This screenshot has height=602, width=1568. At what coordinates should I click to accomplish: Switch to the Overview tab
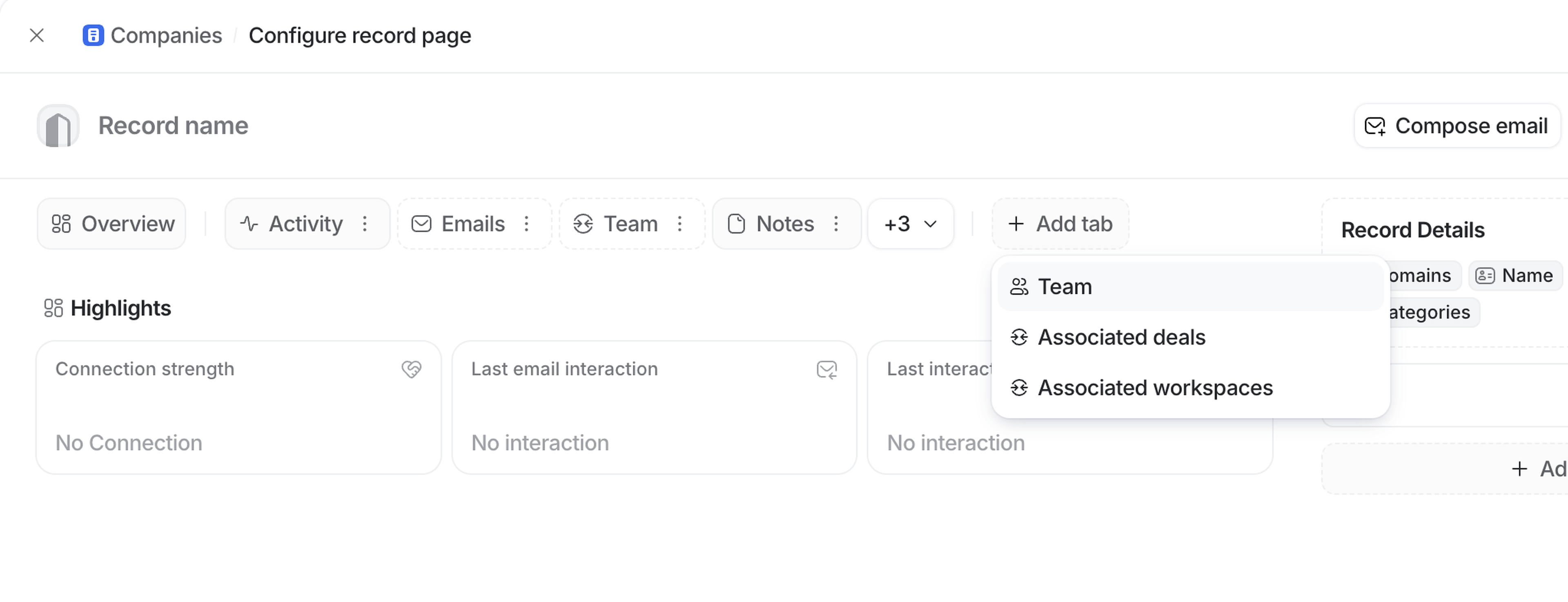(x=112, y=224)
